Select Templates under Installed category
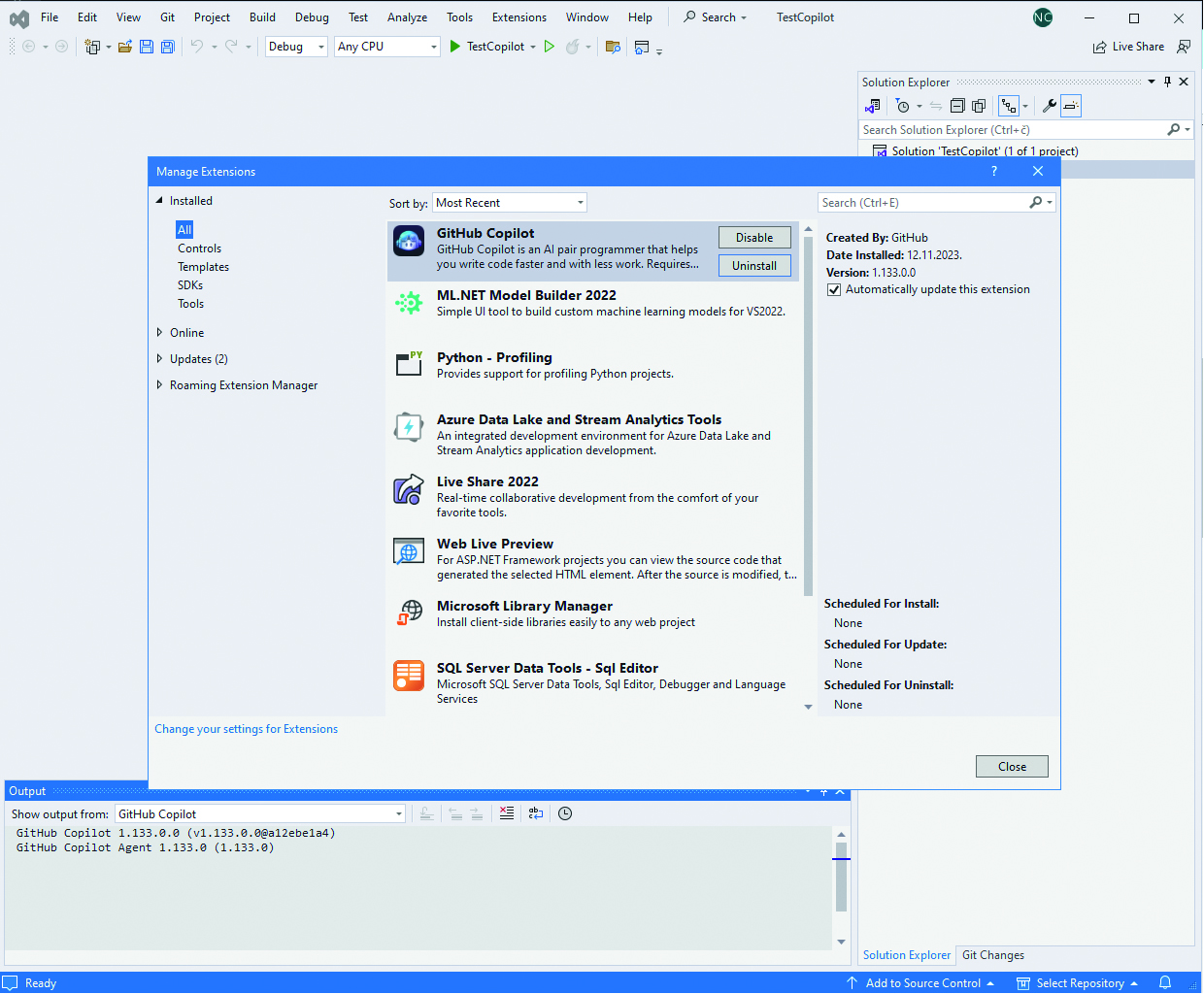 click(203, 267)
